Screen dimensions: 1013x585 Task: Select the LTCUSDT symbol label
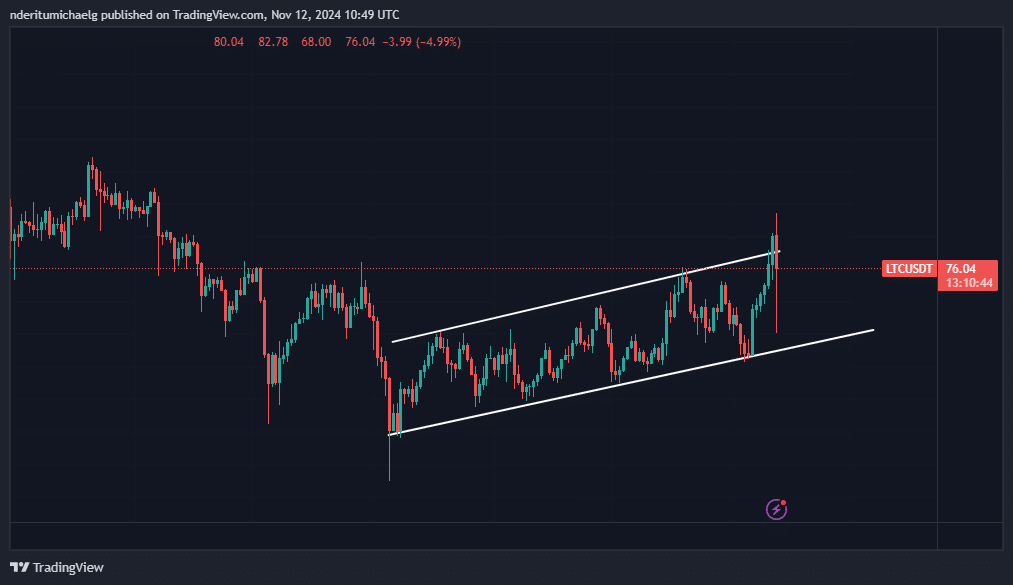point(909,269)
